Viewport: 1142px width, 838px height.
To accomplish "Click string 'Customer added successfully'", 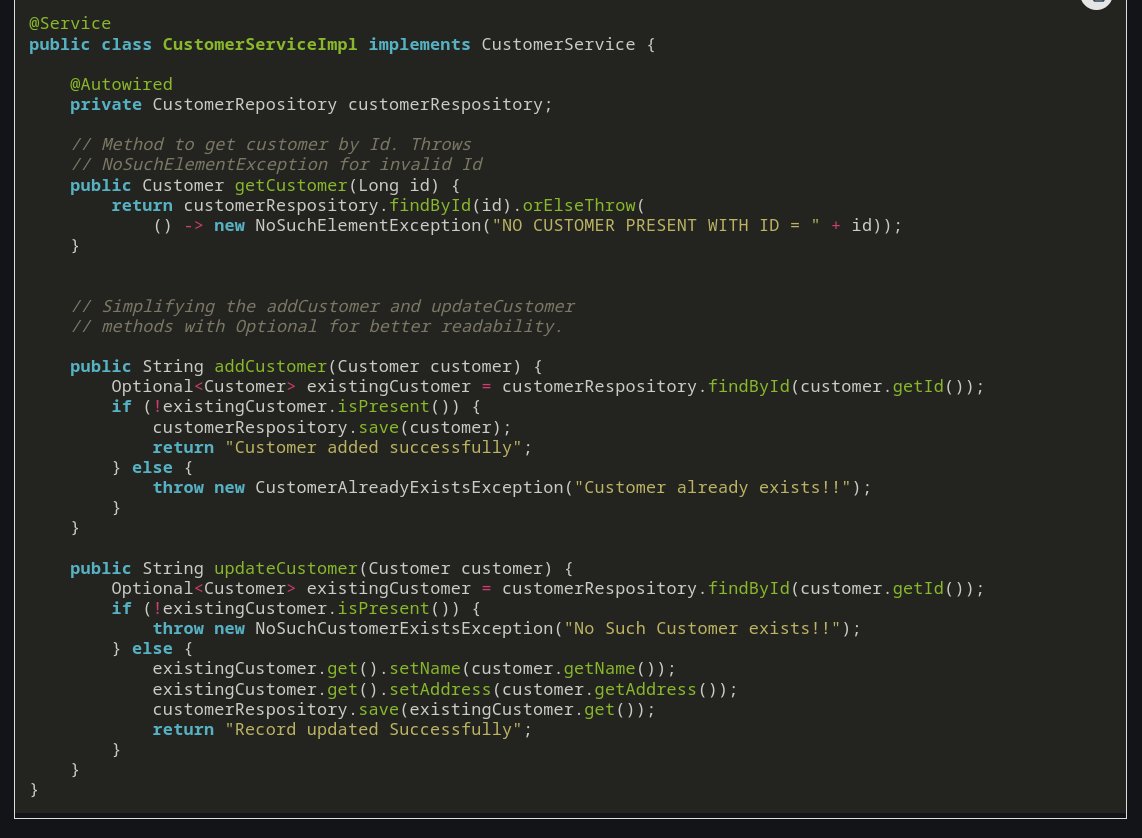I will click(374, 448).
